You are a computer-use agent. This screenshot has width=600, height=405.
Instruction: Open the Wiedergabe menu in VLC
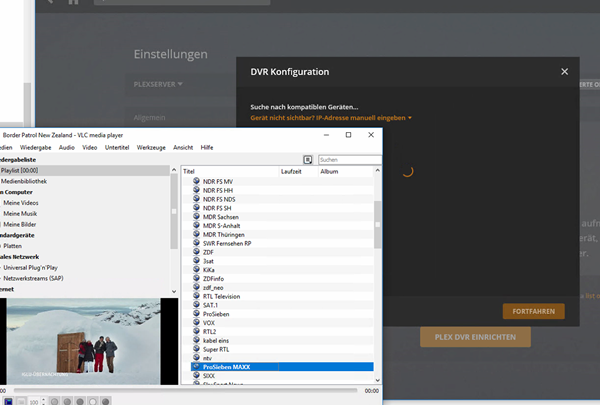(36, 147)
